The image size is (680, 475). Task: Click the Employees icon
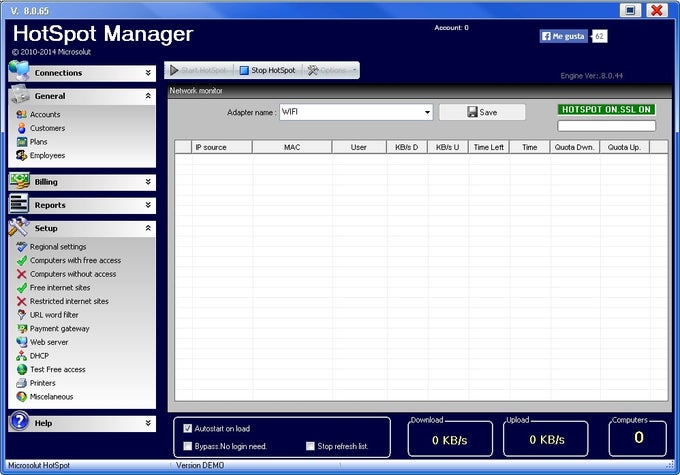click(22, 155)
